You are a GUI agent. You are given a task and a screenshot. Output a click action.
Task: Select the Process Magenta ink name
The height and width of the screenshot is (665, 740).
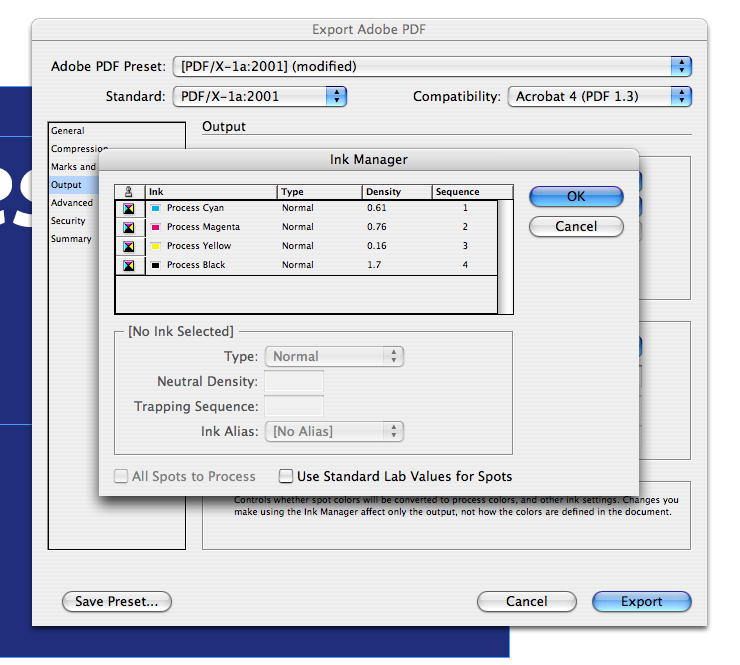tap(203, 227)
